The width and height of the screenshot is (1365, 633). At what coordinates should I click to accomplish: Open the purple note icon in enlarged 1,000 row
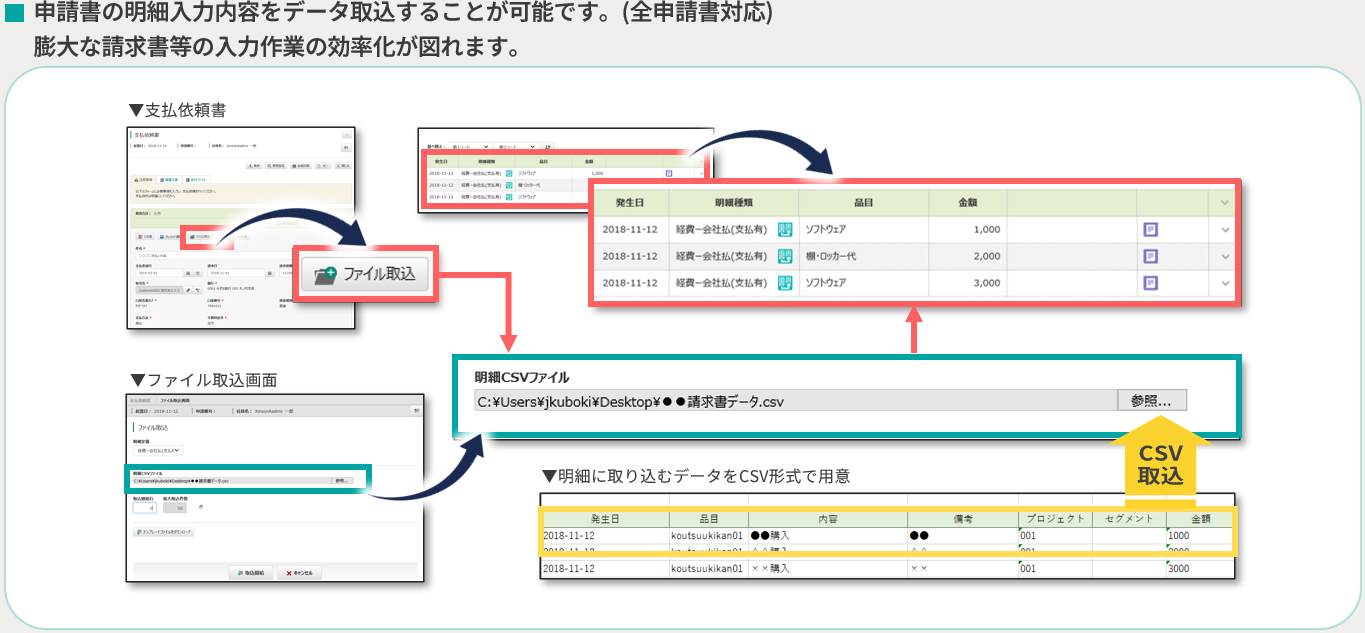pyautogui.click(x=1151, y=230)
